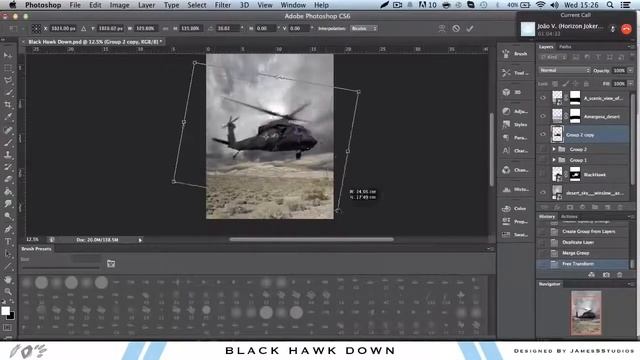640x360 pixels.
Task: Open the layer Fill dropdown arrow
Action: tap(630, 83)
